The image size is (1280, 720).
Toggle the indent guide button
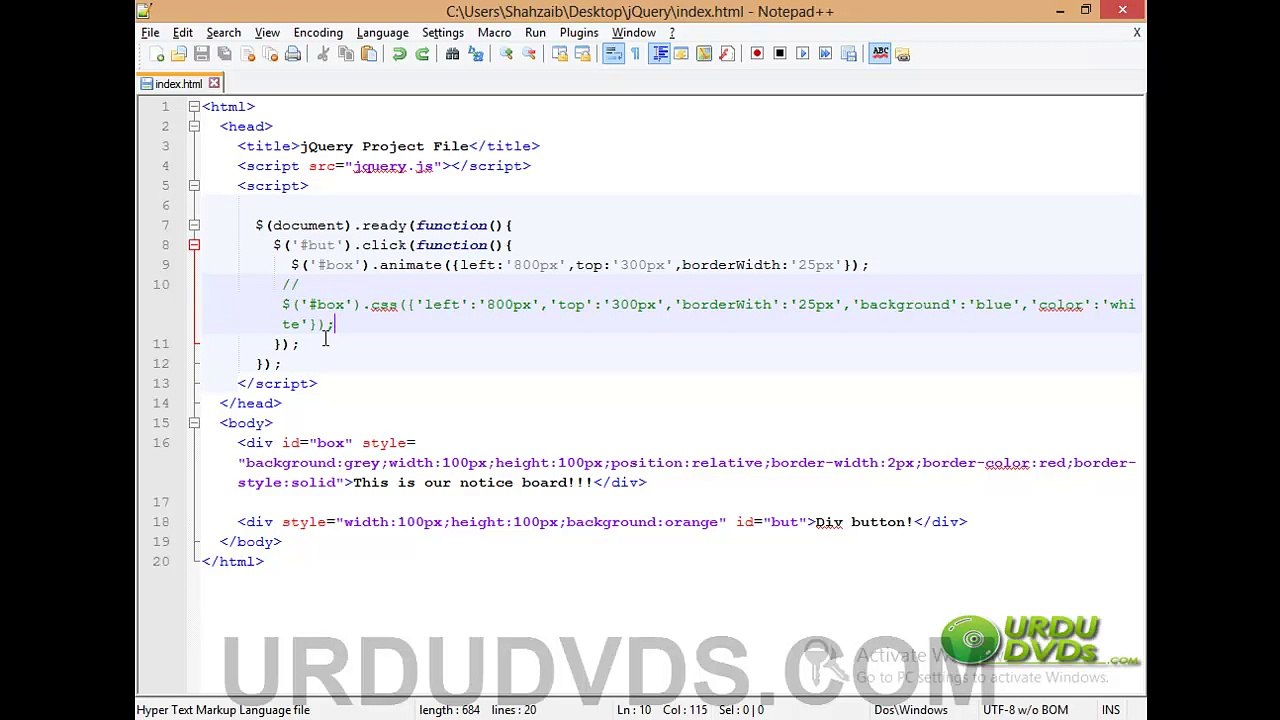coord(659,54)
